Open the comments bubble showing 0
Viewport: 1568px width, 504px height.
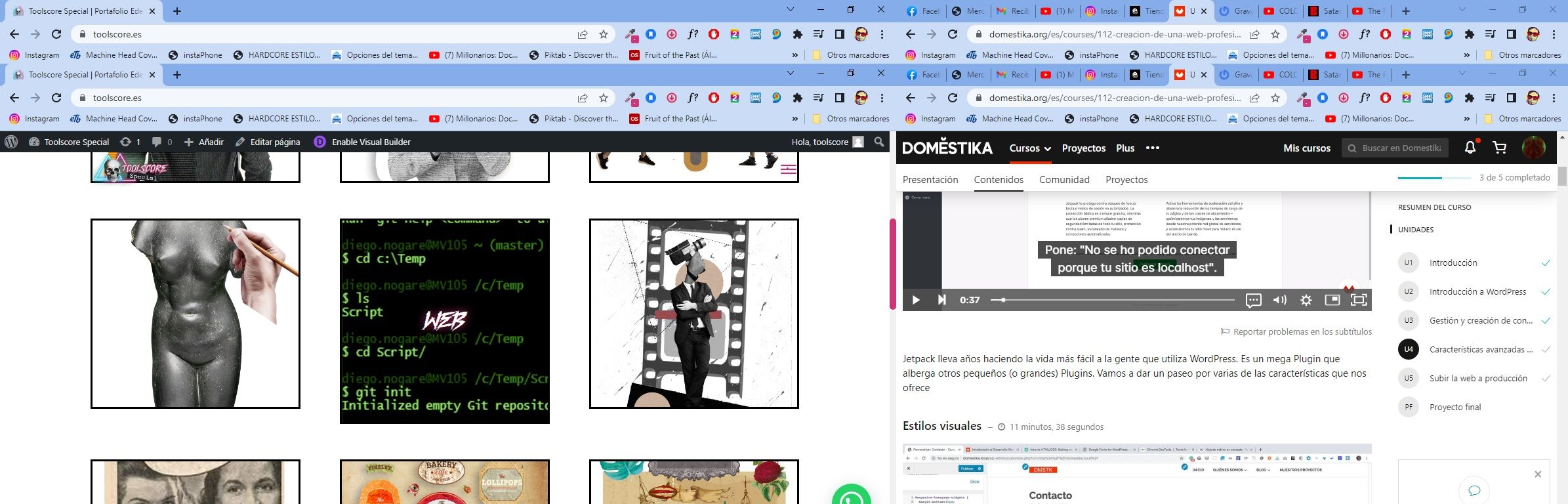(x=162, y=142)
